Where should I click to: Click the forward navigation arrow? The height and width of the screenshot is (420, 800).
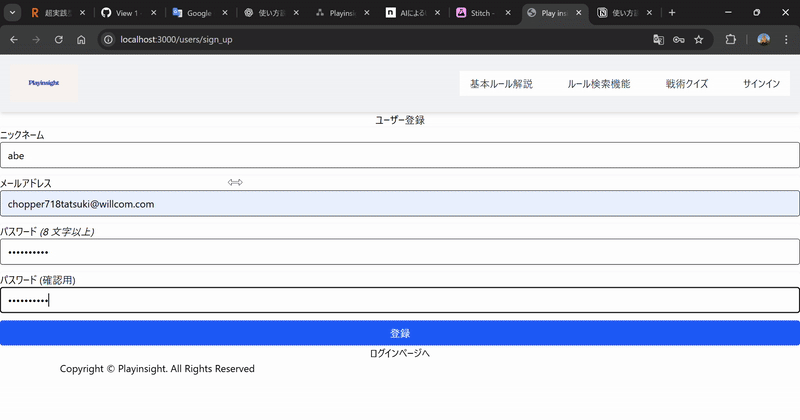point(36,40)
